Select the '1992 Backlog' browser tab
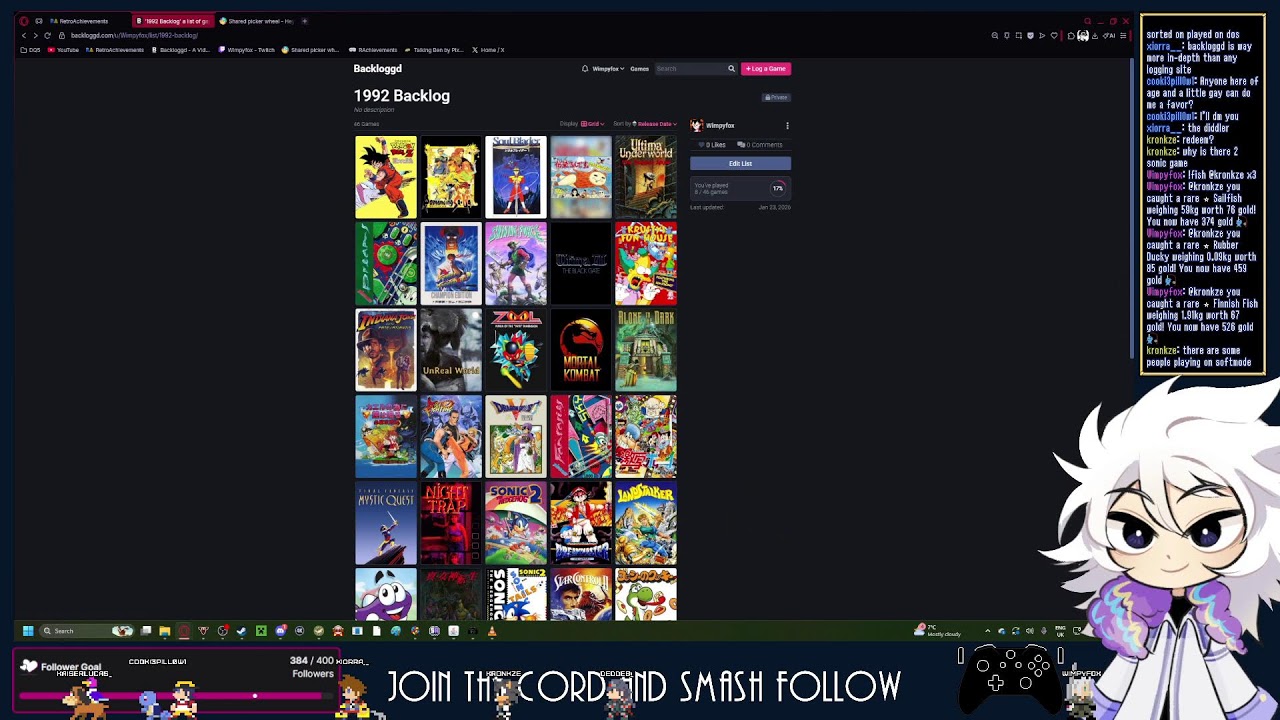1280x720 pixels. coord(173,21)
